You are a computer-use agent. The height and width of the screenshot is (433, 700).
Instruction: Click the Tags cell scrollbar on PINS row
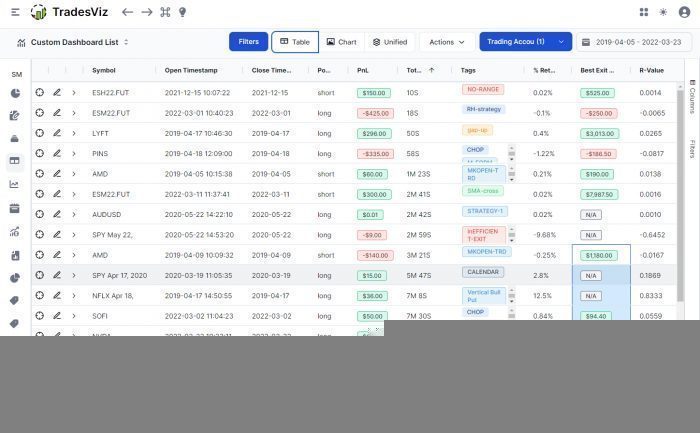click(512, 154)
